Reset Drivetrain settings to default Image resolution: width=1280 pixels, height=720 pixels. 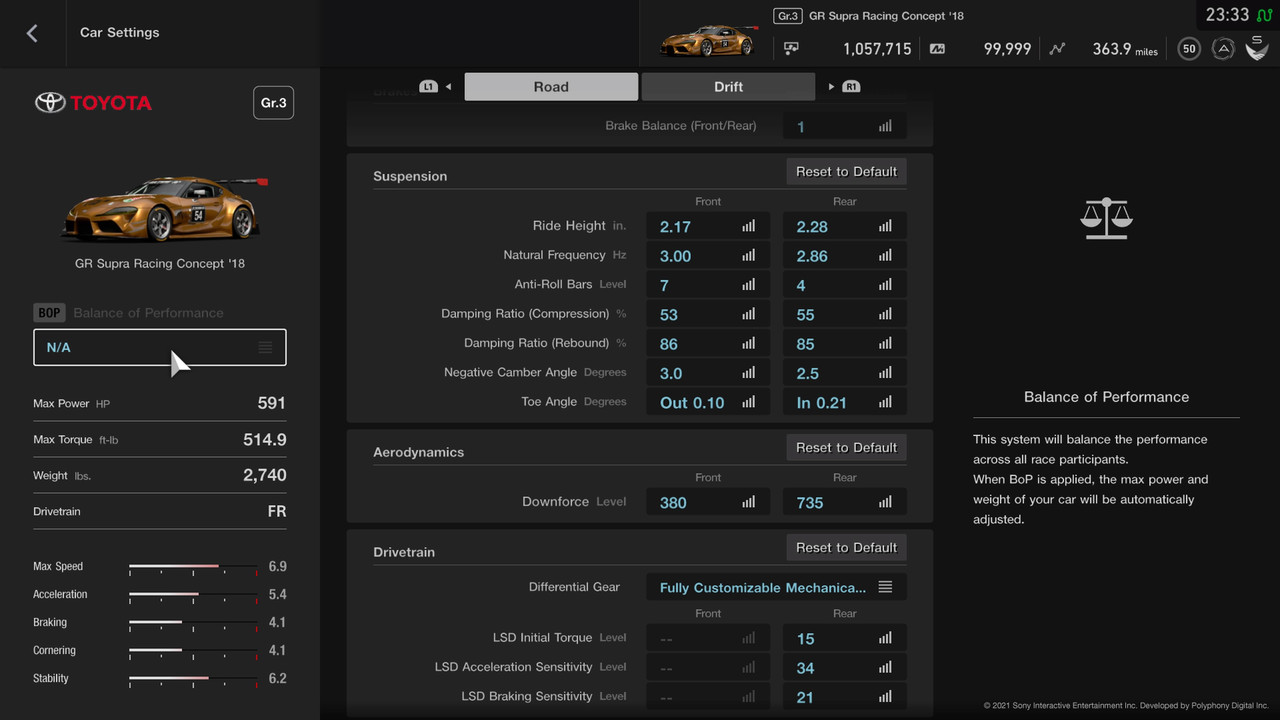pyautogui.click(x=846, y=548)
